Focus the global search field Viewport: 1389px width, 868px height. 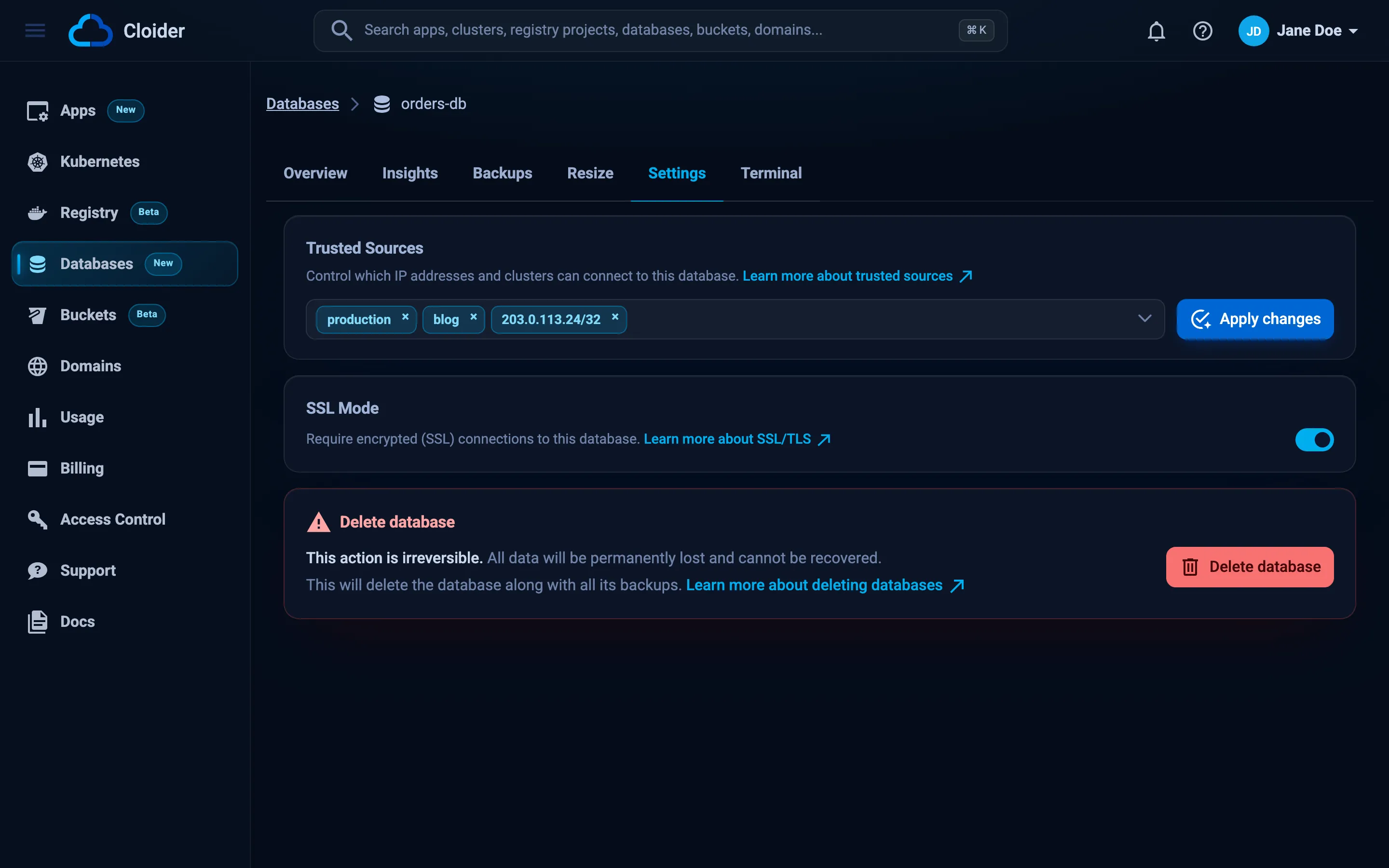pos(660,30)
